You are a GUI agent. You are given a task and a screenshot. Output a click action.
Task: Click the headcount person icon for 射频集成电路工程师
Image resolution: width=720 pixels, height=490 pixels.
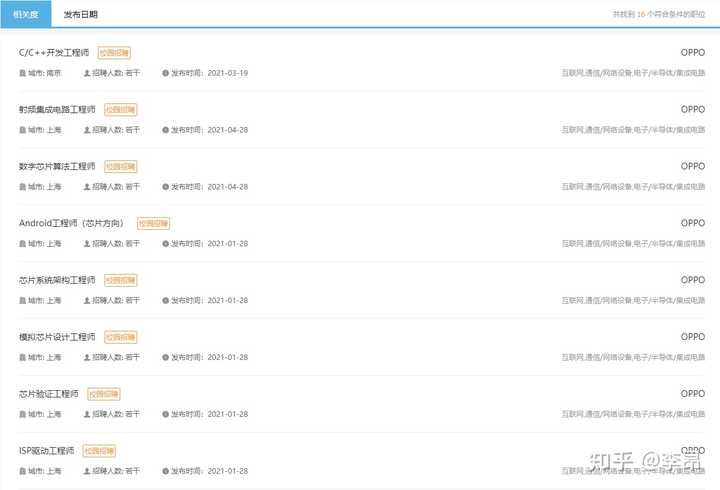coord(87,130)
